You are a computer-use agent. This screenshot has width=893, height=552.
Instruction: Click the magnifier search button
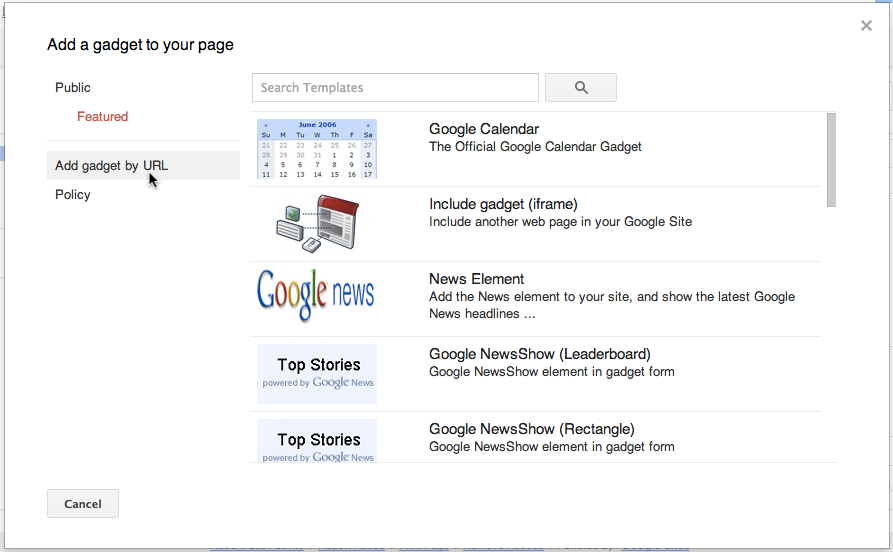click(580, 87)
